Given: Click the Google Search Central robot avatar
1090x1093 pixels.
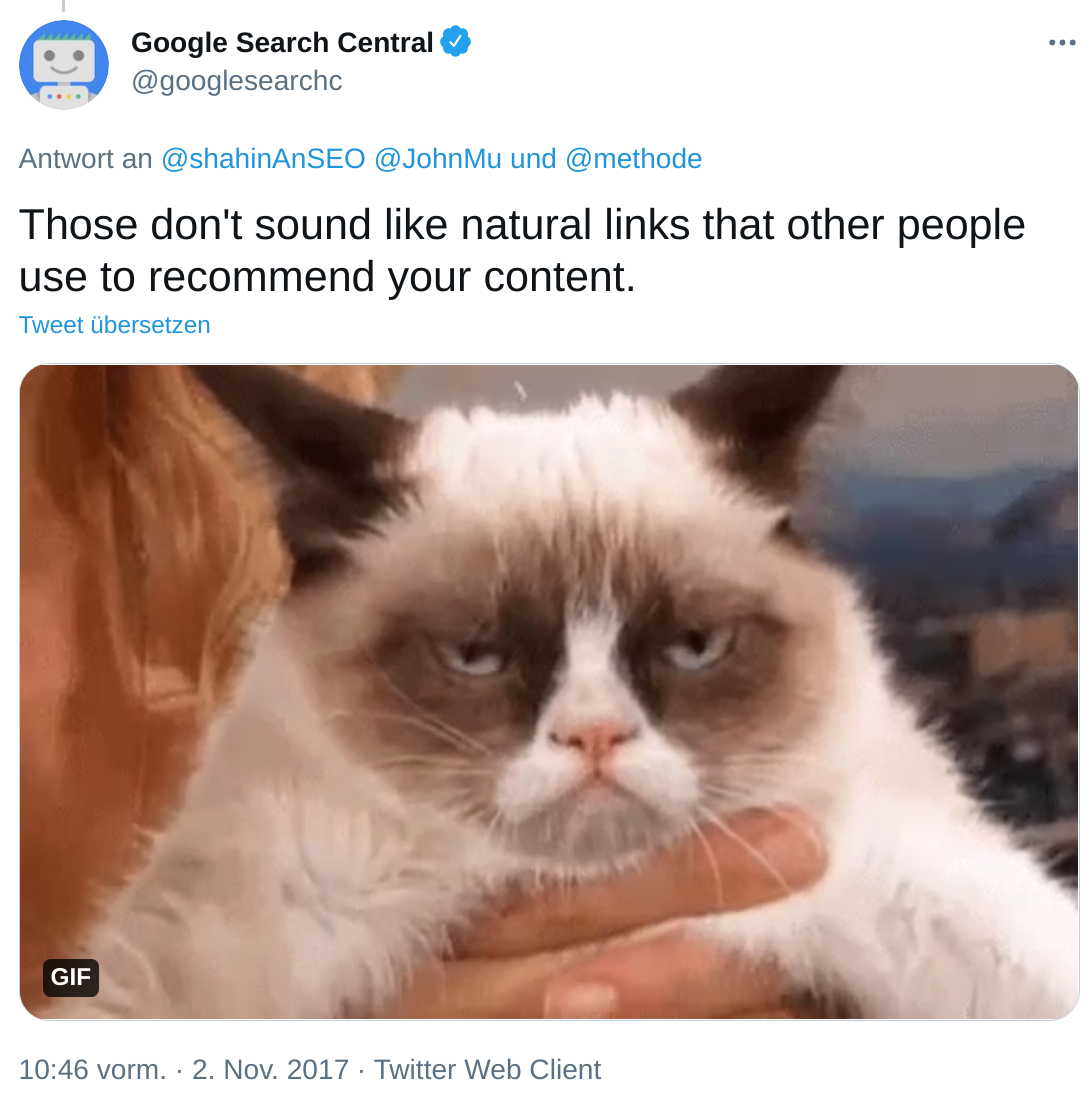Looking at the screenshot, I should pos(64,65).
